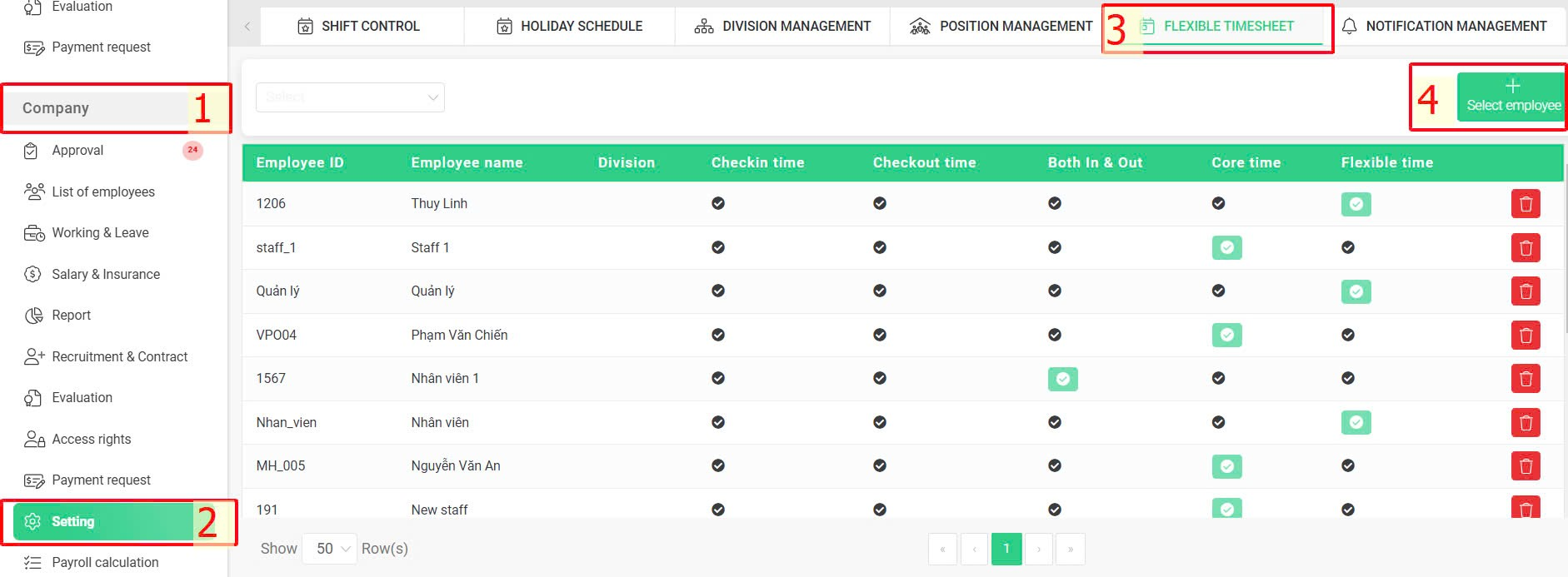1568x577 pixels.
Task: Set Flexible time for Thuy Linh
Action: 1356,204
